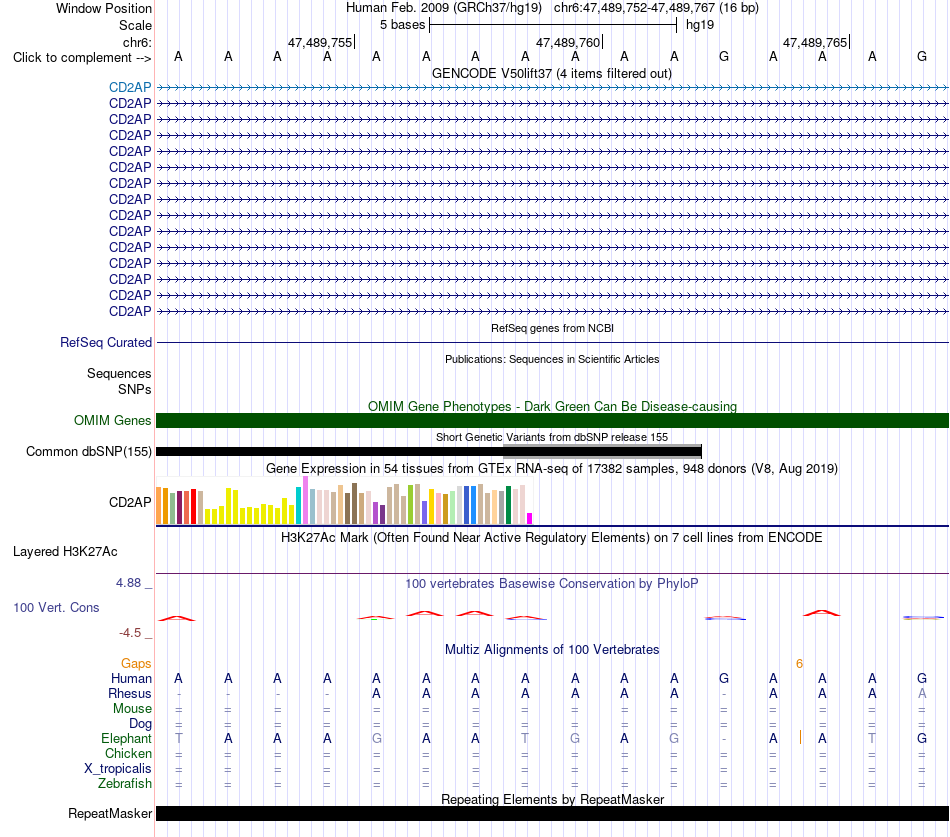950x837 pixels.
Task: Click the CD2AP label beside GTEx chart
Action: 130,502
